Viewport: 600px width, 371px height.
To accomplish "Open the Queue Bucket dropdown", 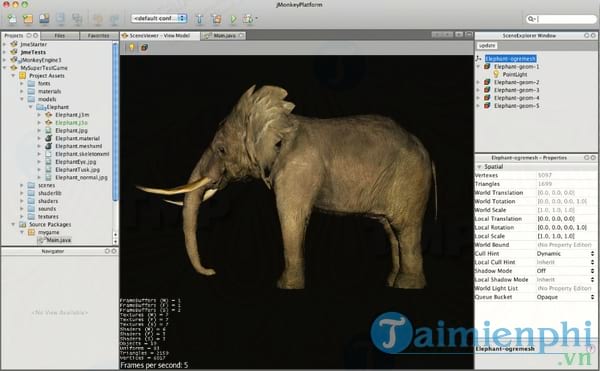I will [566, 297].
